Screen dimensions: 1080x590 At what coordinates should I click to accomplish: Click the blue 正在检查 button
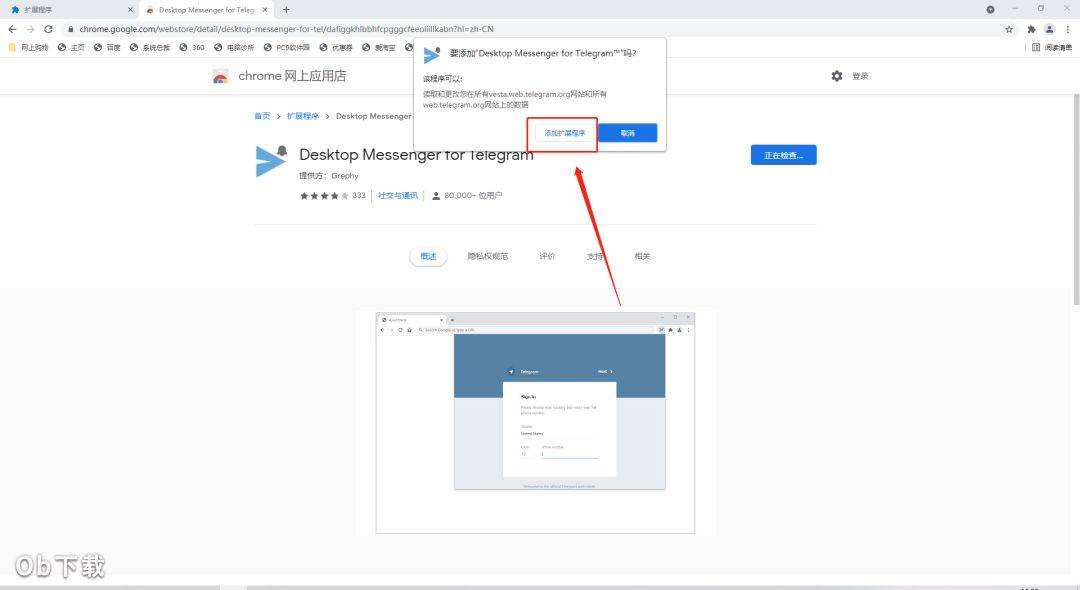pyautogui.click(x=783, y=155)
